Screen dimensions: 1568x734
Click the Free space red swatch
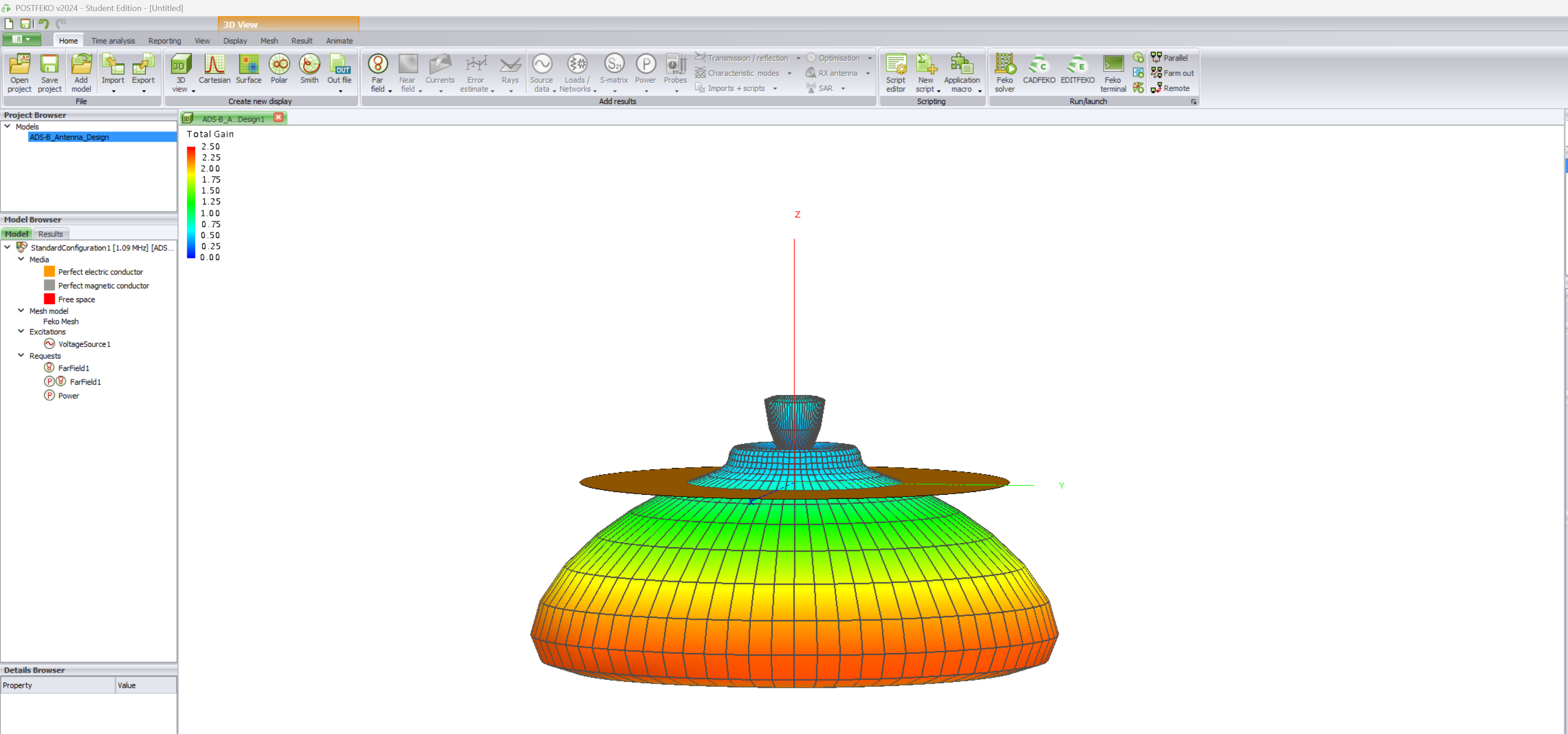coord(50,299)
